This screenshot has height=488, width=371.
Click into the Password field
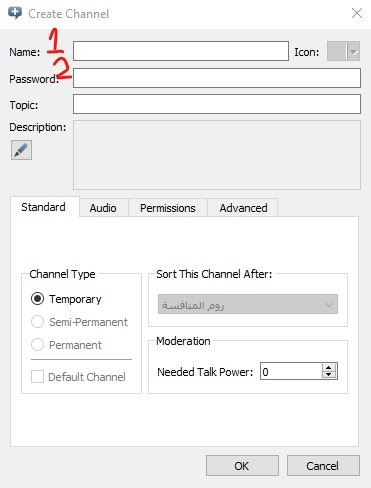click(217, 78)
